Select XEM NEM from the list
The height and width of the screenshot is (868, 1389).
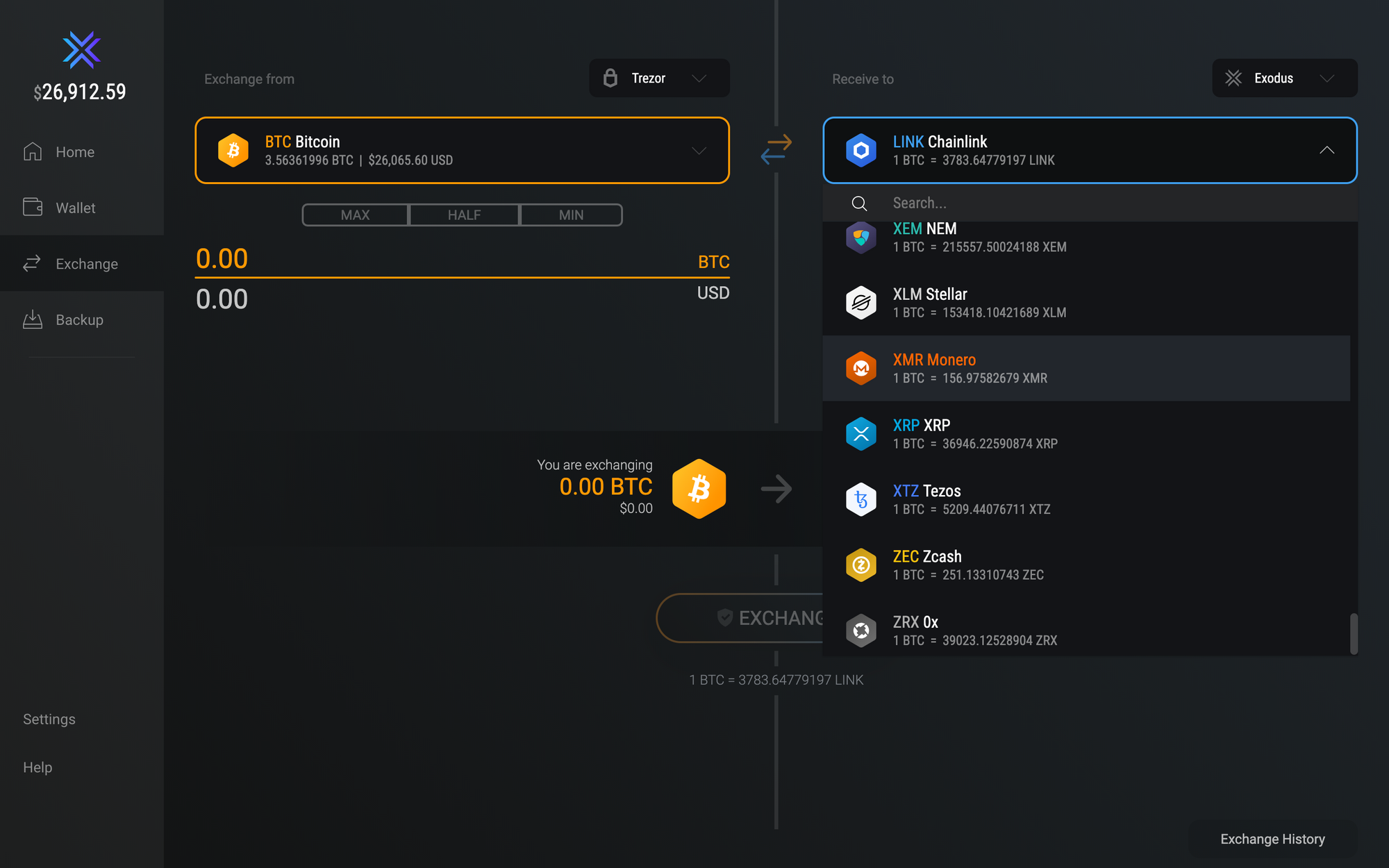1086,237
